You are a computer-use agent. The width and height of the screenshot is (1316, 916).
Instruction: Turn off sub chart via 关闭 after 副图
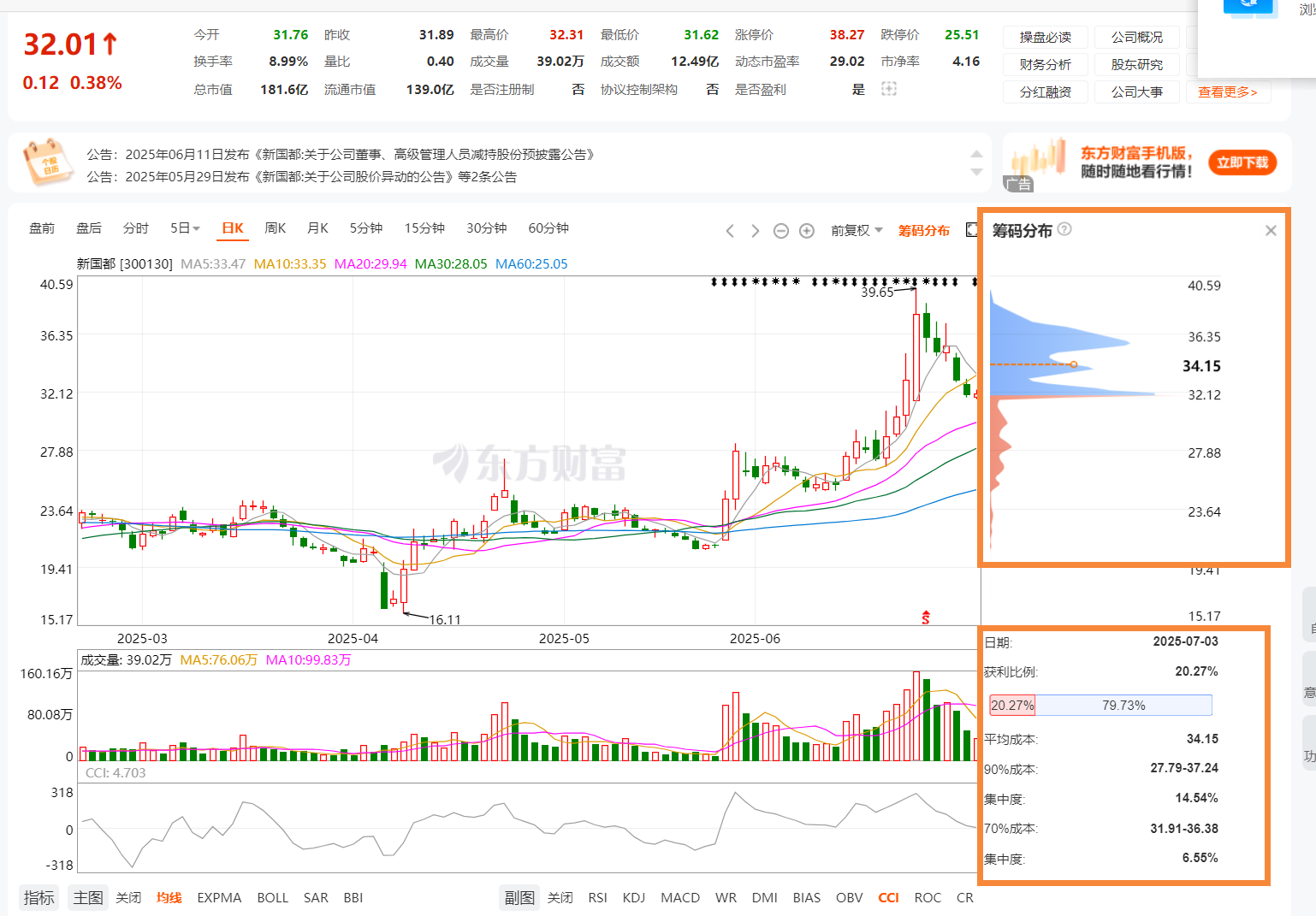[560, 898]
